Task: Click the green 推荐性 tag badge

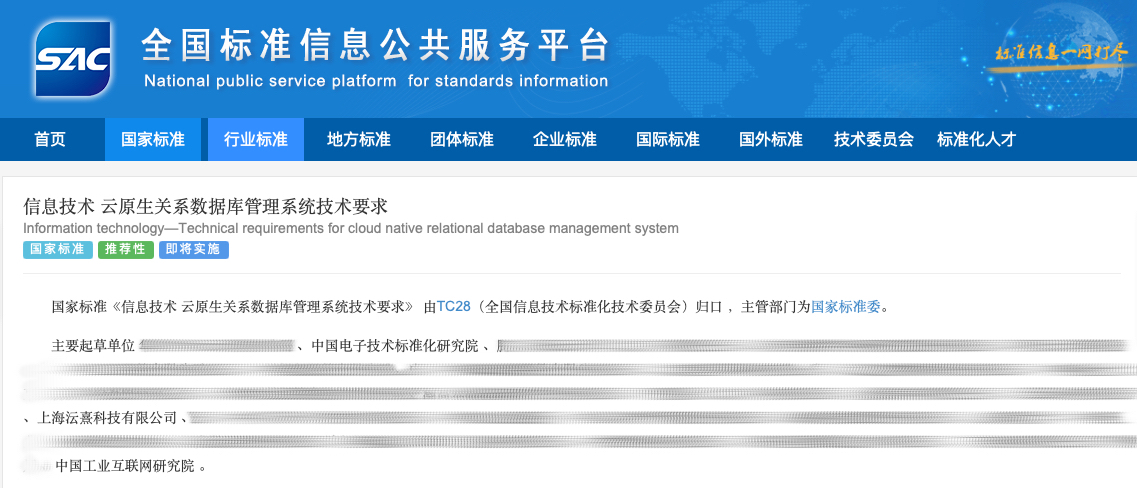Action: tap(125, 250)
